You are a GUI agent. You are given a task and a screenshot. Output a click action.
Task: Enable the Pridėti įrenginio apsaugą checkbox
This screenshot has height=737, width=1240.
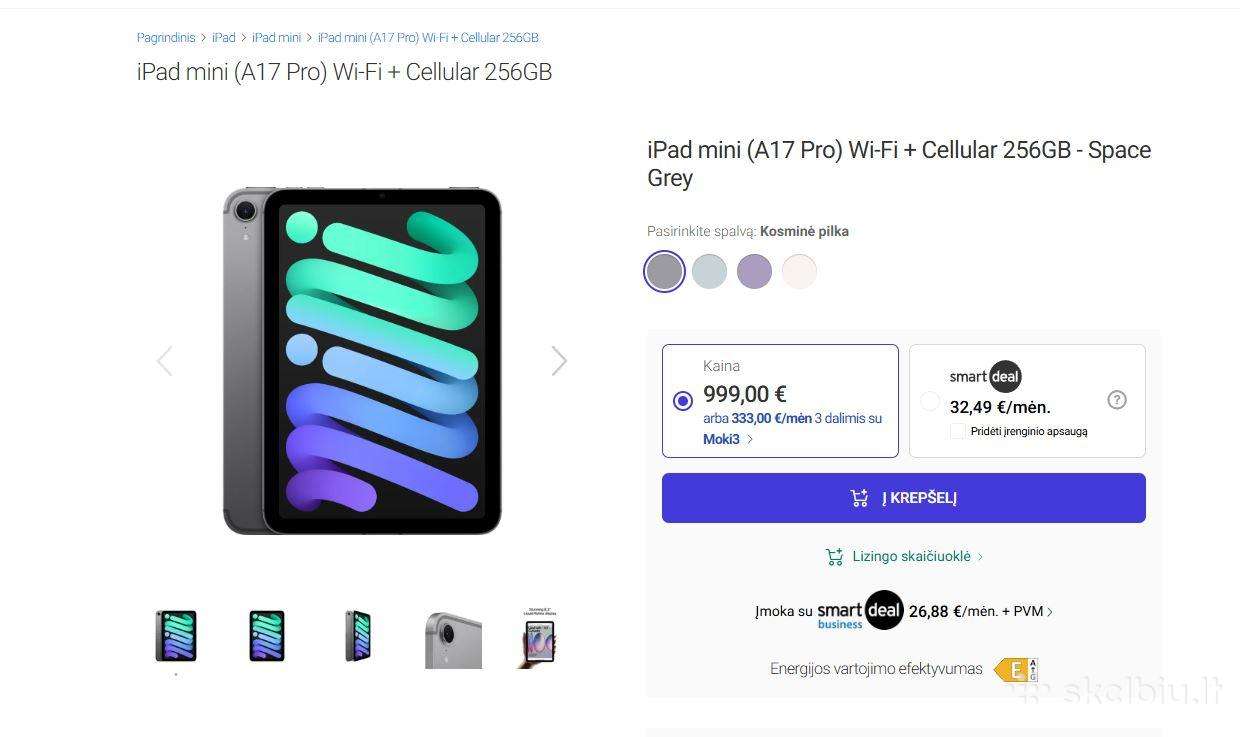pyautogui.click(x=958, y=431)
